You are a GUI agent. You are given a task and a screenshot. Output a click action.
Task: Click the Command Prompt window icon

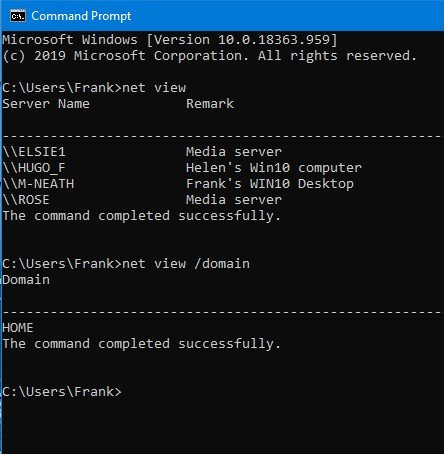[x=17, y=16]
